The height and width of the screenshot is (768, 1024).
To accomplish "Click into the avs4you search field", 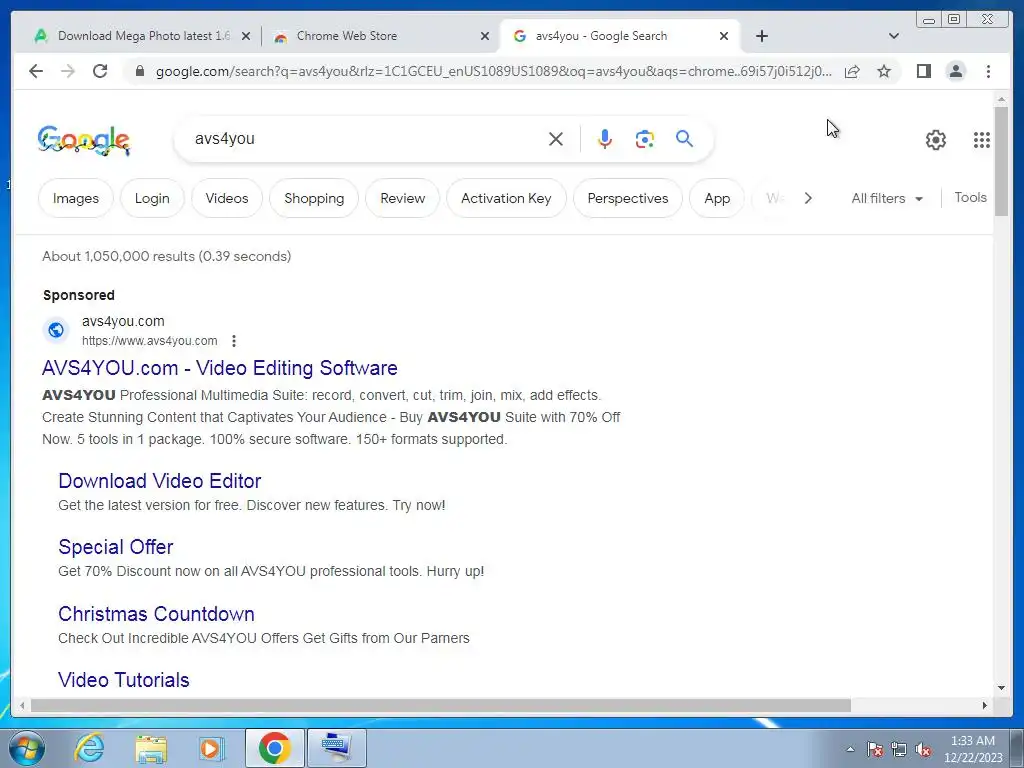I will point(366,139).
